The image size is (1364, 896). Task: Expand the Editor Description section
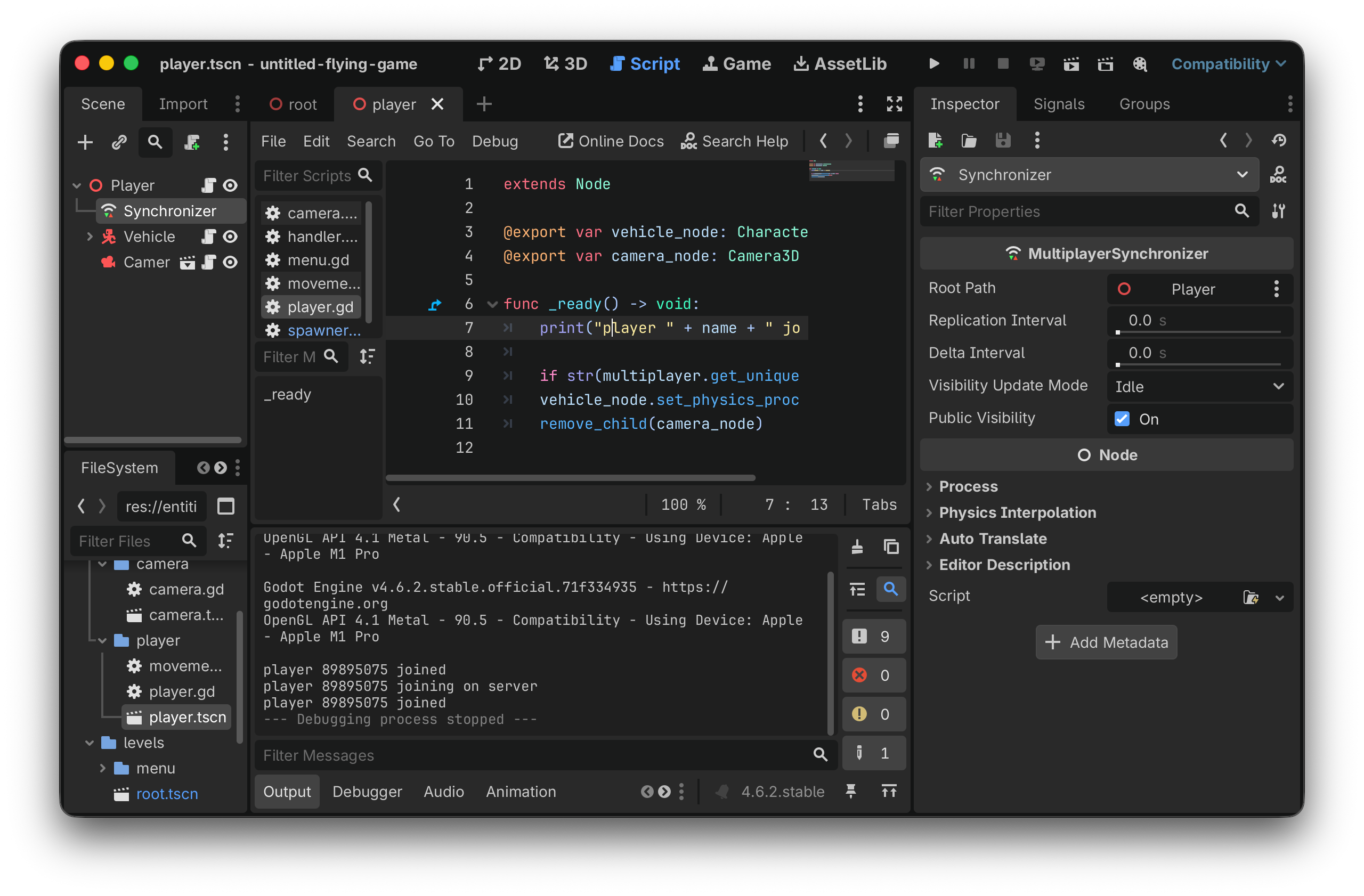pos(998,564)
